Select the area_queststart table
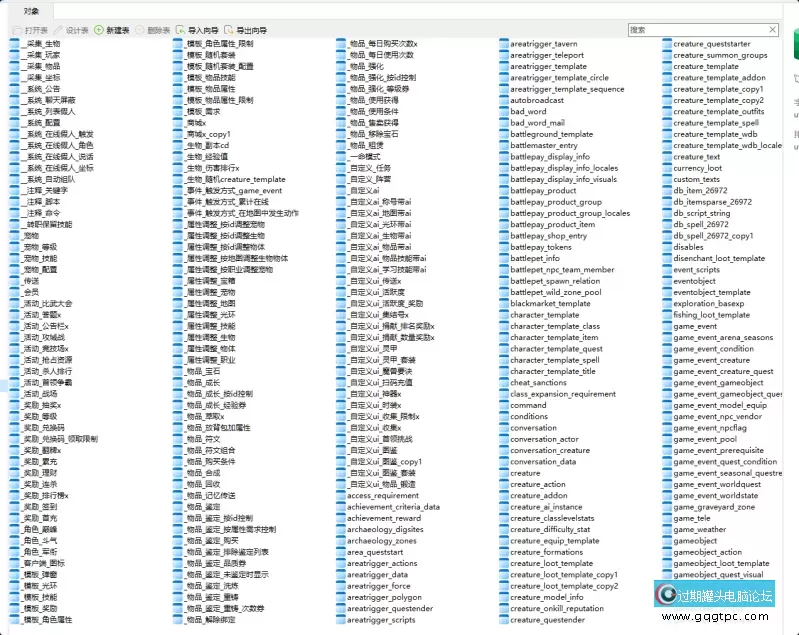The height and width of the screenshot is (635, 799). tap(375, 551)
